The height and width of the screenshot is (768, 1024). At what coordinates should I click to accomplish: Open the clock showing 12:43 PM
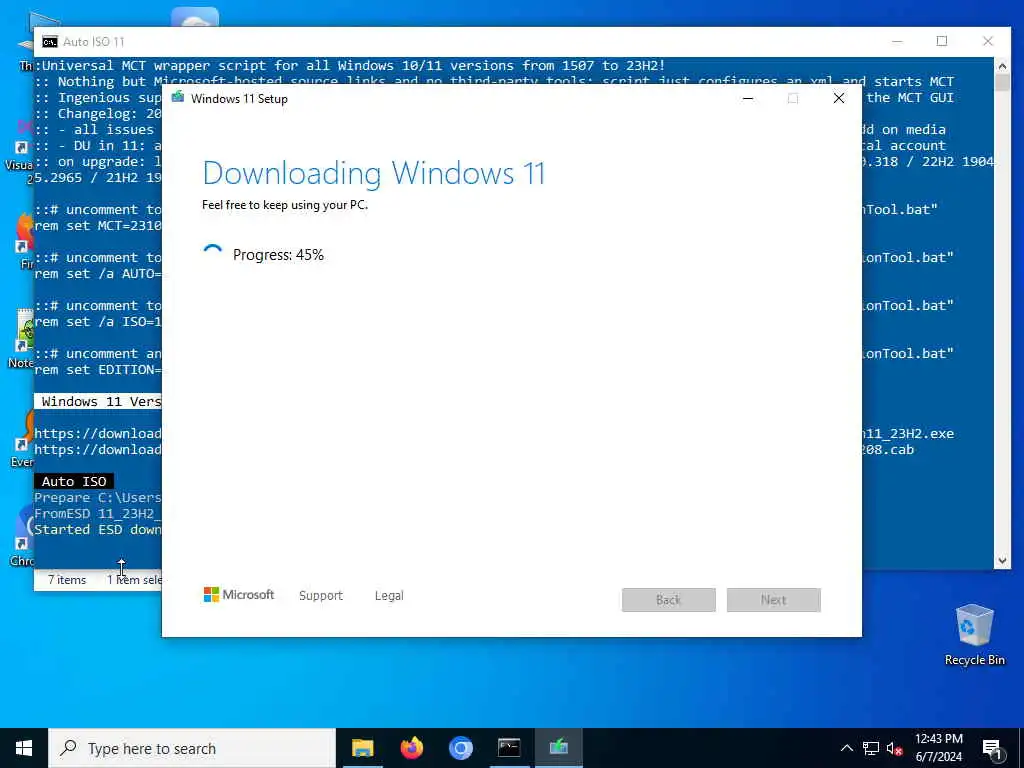pyautogui.click(x=938, y=748)
